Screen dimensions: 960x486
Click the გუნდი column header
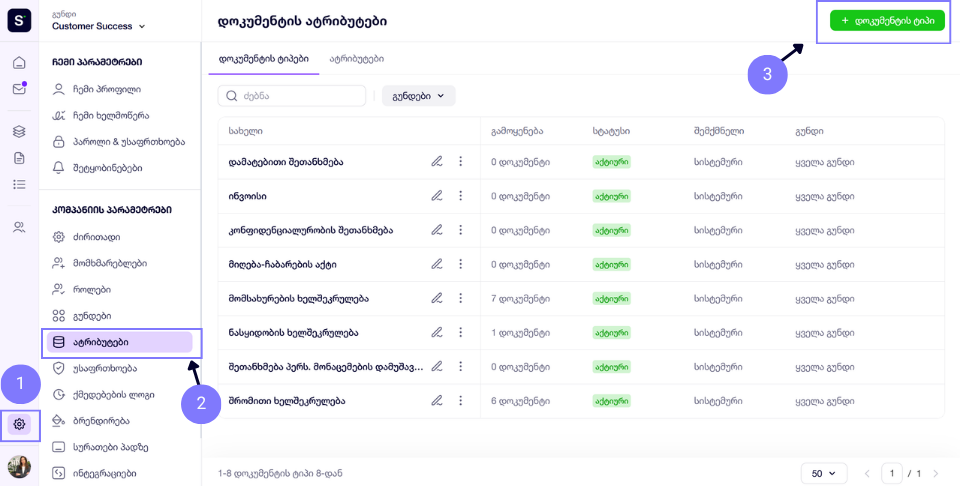809,131
